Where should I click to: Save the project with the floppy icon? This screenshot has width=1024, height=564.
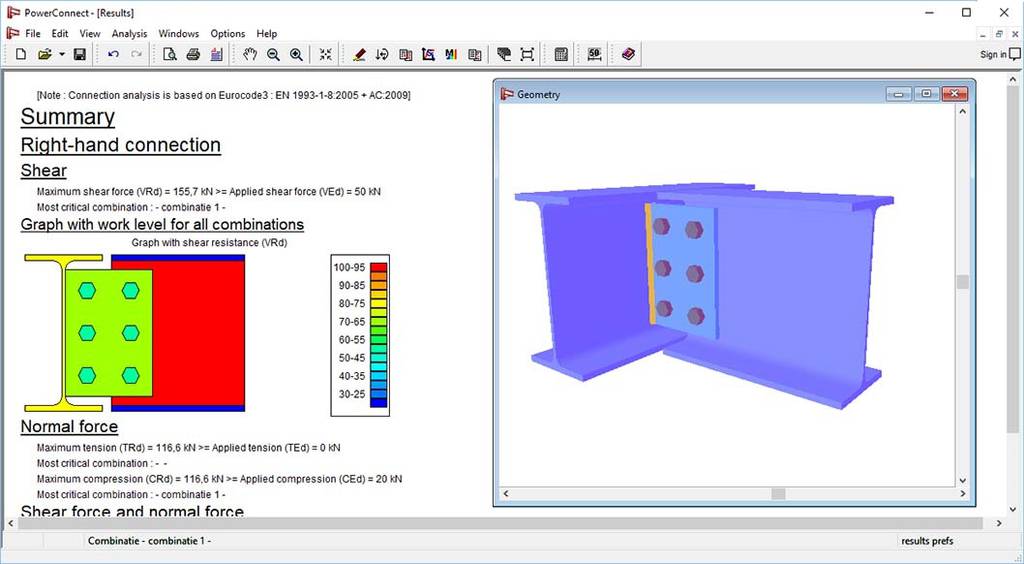pyautogui.click(x=80, y=54)
